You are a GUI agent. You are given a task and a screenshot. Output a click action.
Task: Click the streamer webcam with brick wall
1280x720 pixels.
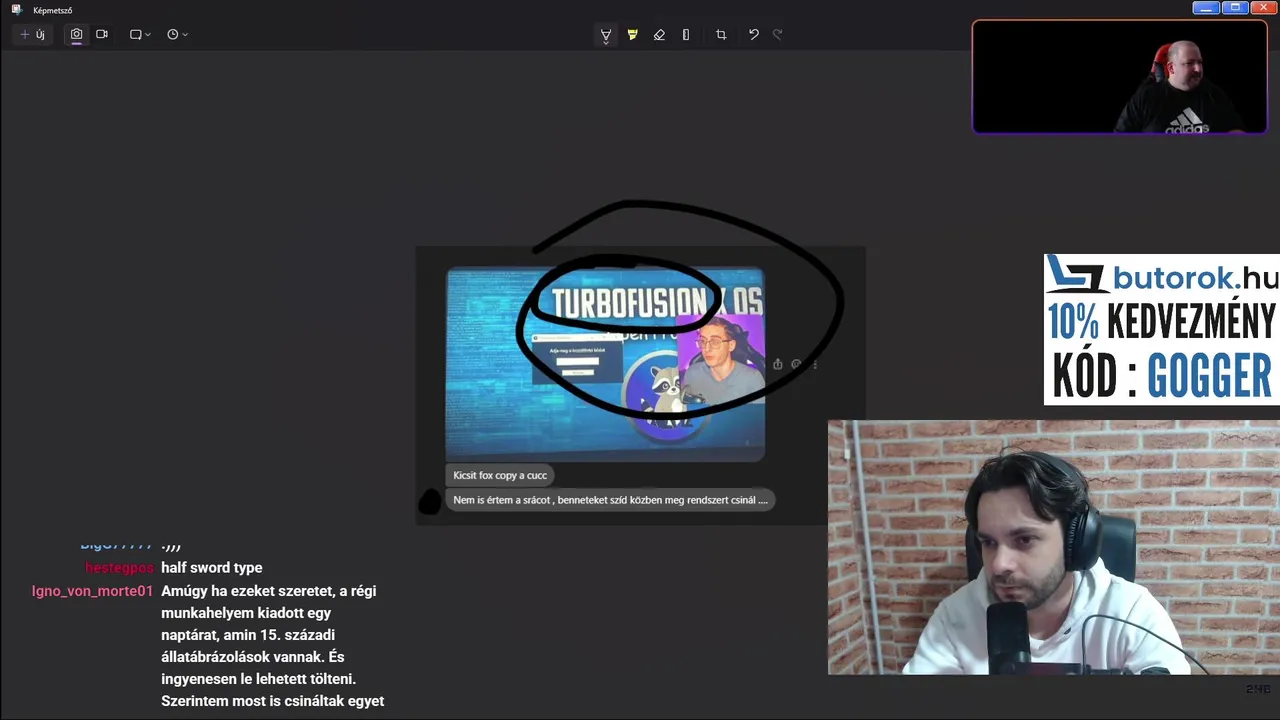tap(1053, 547)
